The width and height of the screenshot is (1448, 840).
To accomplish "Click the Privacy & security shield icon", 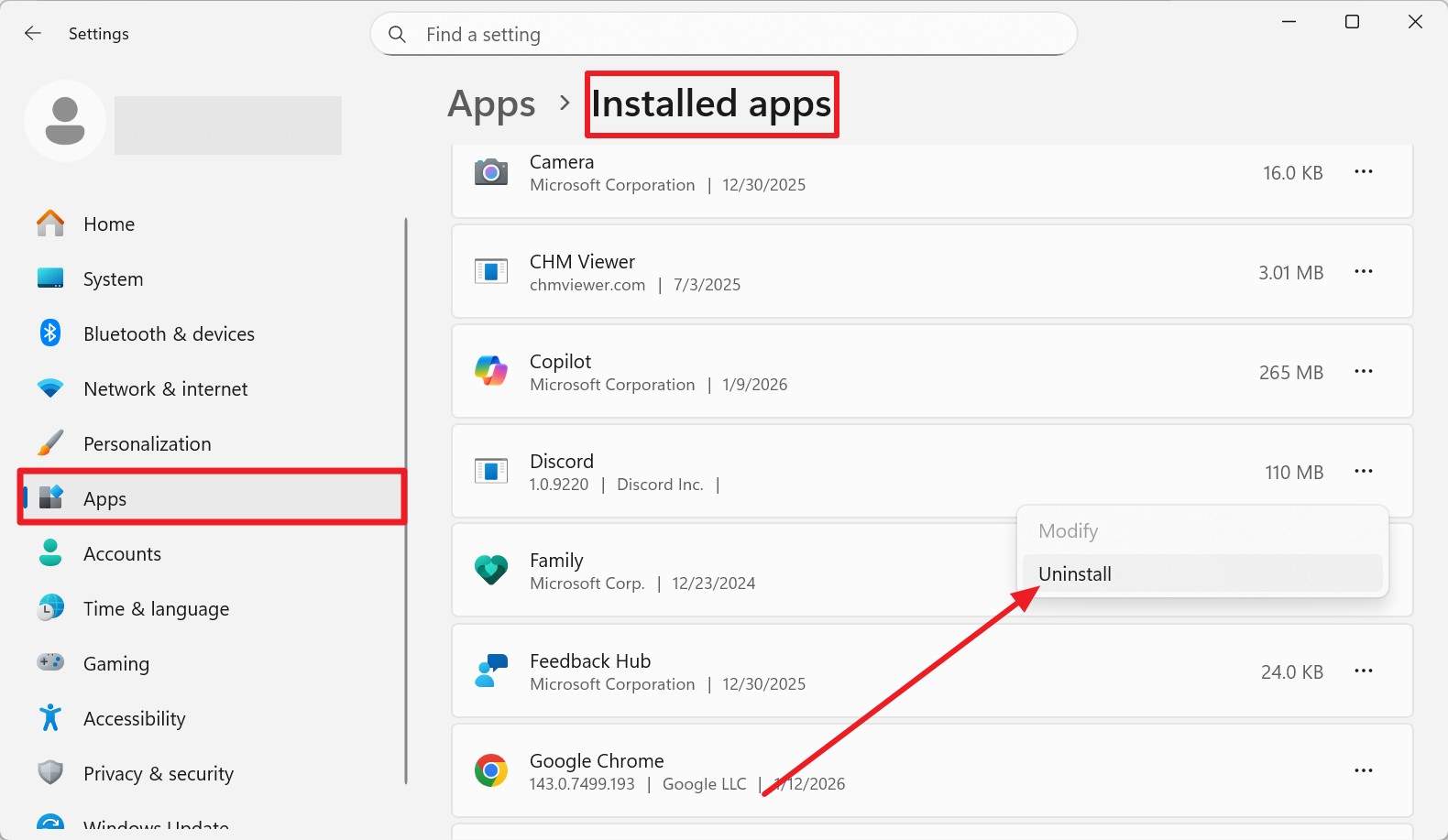I will (50, 773).
